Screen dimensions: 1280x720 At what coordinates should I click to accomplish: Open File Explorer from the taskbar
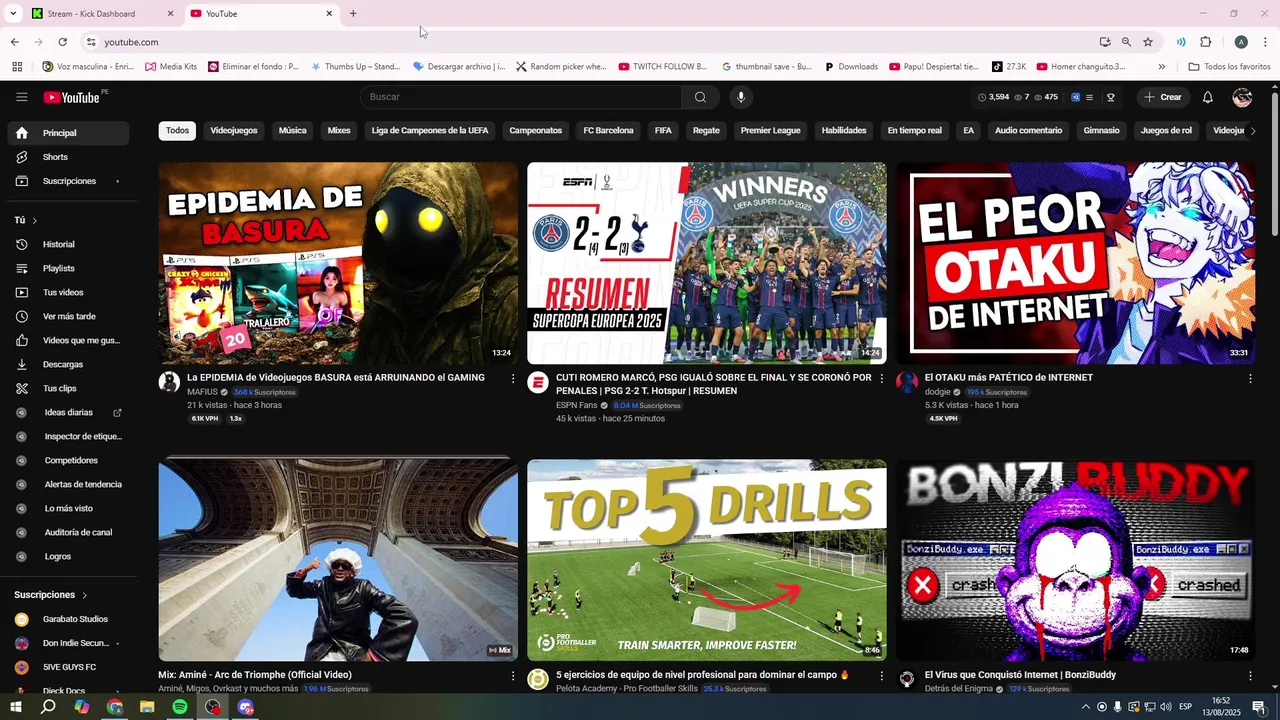click(x=147, y=707)
